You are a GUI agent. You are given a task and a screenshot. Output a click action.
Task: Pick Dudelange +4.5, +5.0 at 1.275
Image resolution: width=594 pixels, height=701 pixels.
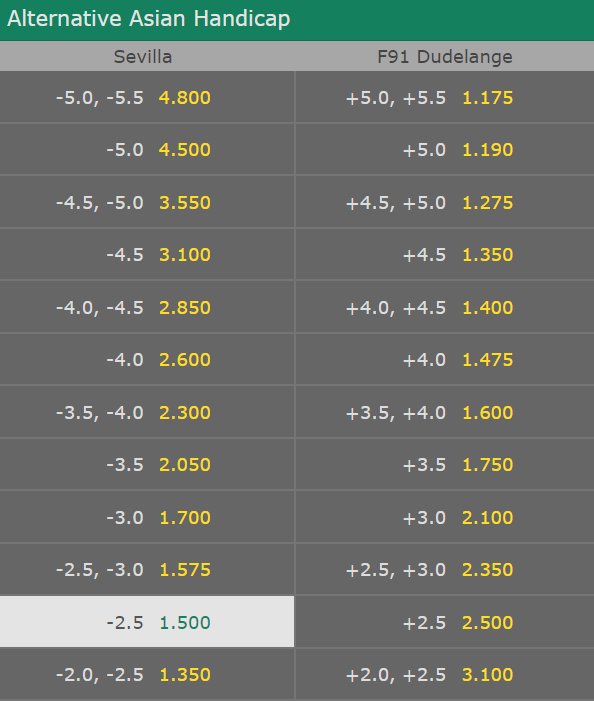click(x=445, y=202)
